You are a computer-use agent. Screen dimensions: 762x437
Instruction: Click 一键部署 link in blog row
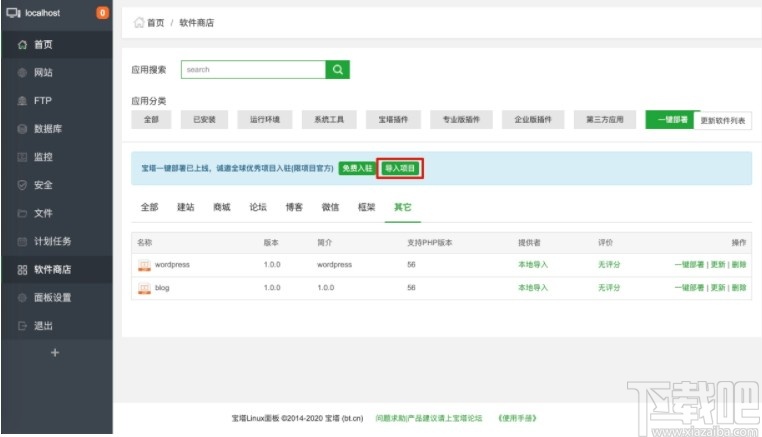689,288
